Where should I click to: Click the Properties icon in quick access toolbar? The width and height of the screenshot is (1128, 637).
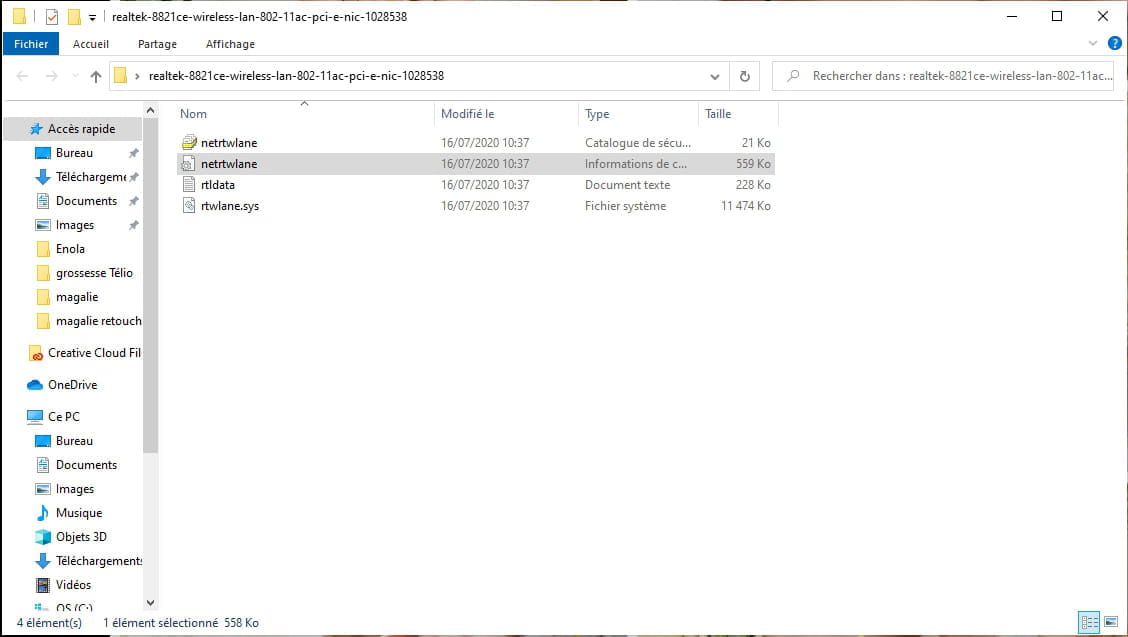[x=52, y=17]
